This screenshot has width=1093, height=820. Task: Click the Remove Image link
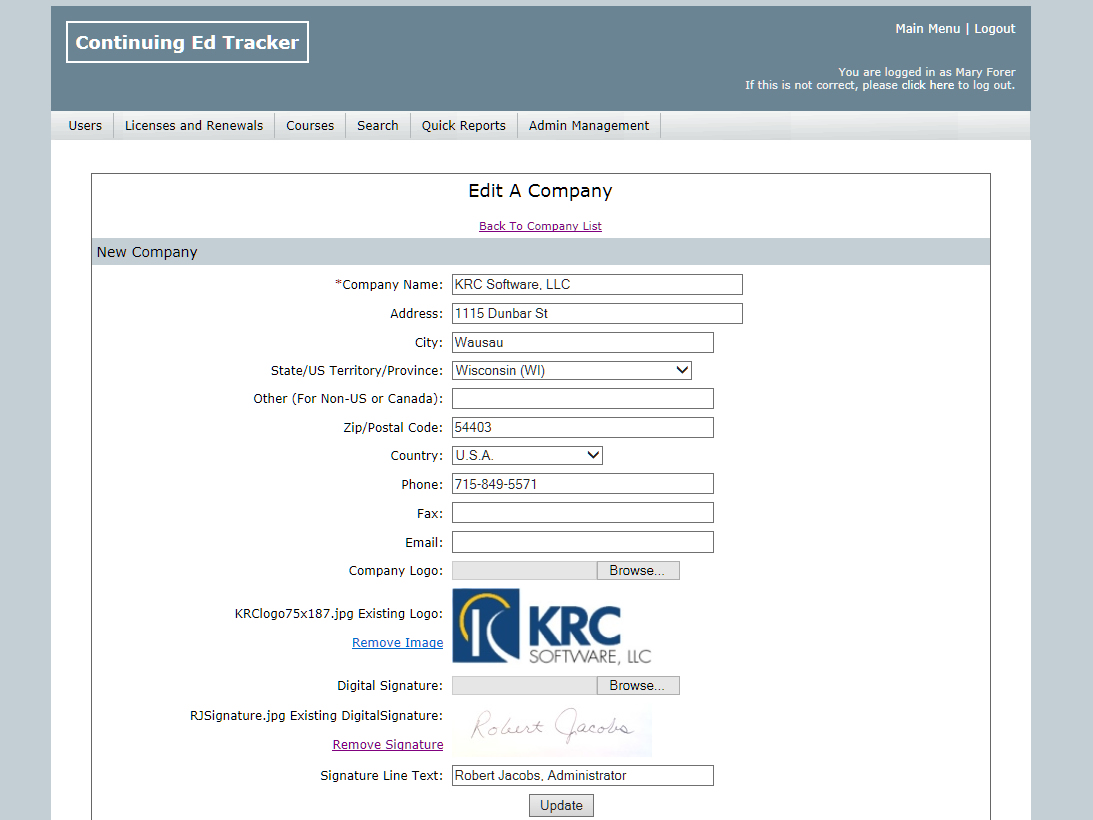click(397, 643)
